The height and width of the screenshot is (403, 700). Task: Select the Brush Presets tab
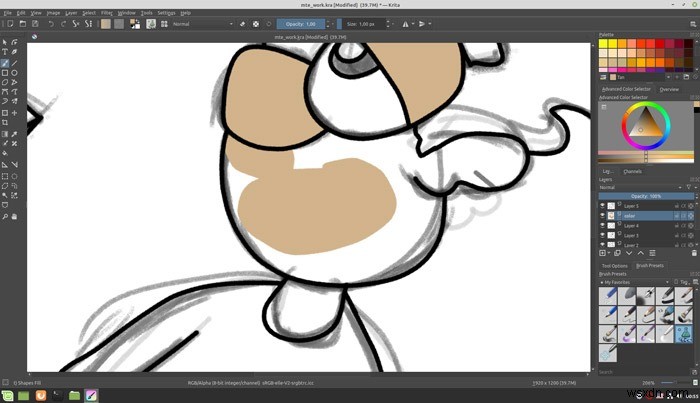point(650,266)
